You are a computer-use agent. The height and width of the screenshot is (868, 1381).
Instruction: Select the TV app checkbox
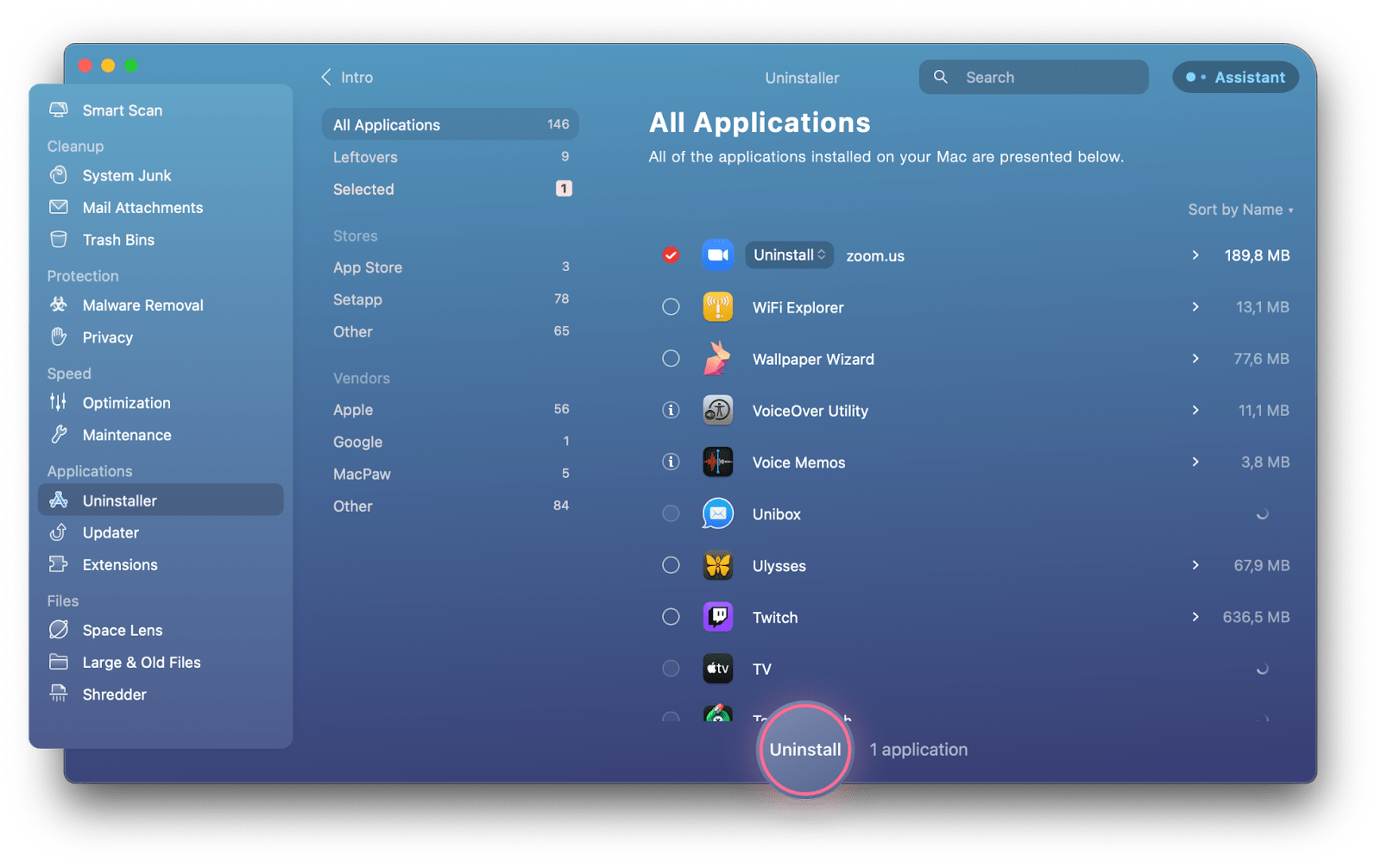pos(671,669)
